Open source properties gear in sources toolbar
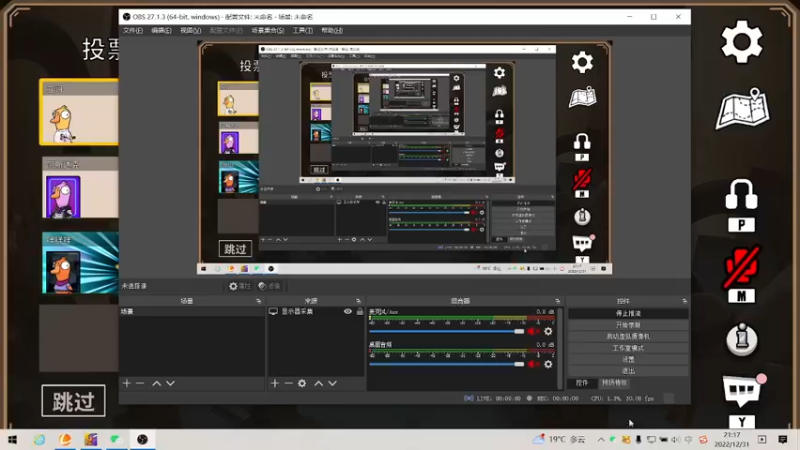The image size is (800, 450). point(302,383)
